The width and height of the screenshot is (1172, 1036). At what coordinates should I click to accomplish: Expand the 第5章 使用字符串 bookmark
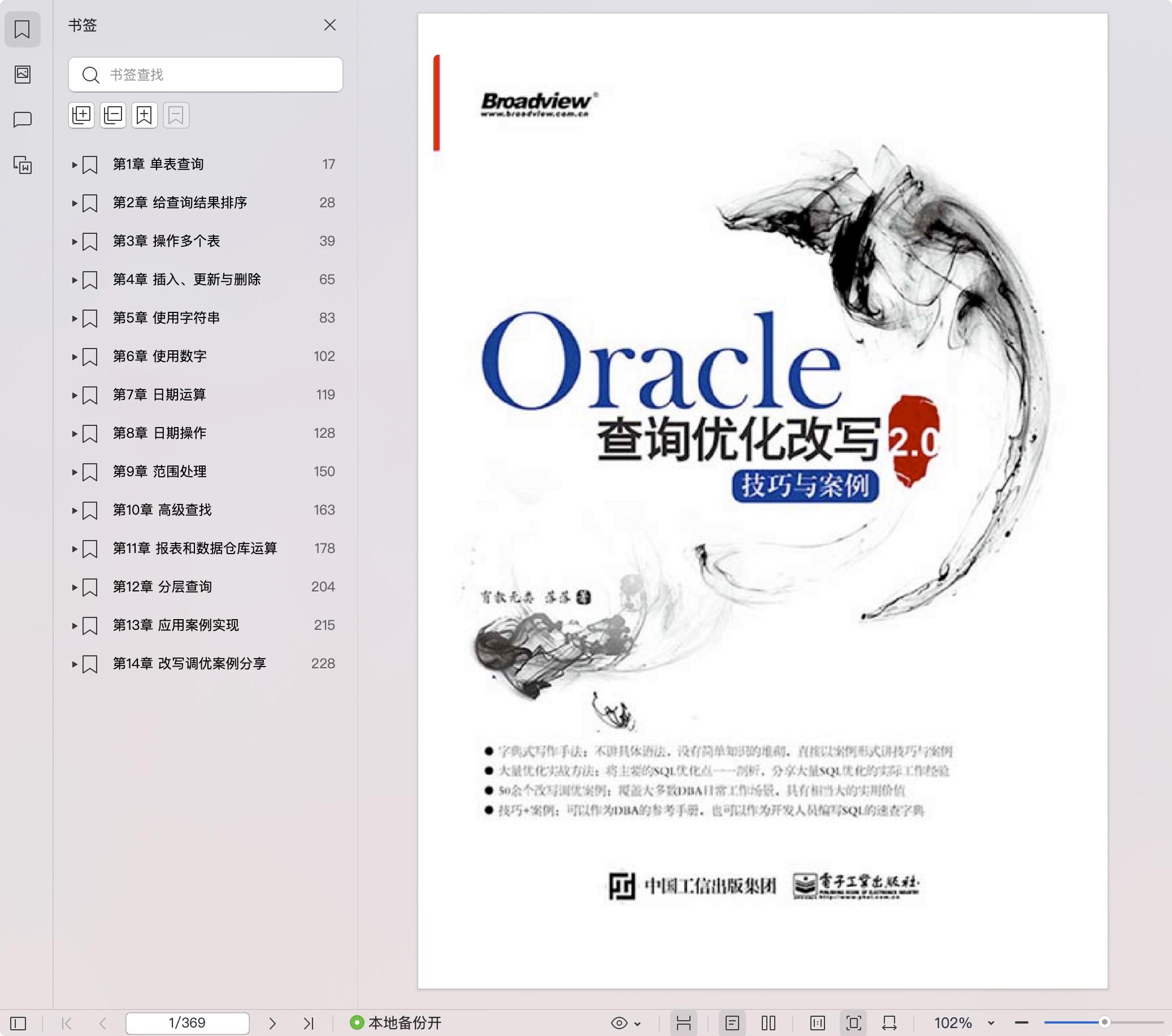tap(74, 318)
